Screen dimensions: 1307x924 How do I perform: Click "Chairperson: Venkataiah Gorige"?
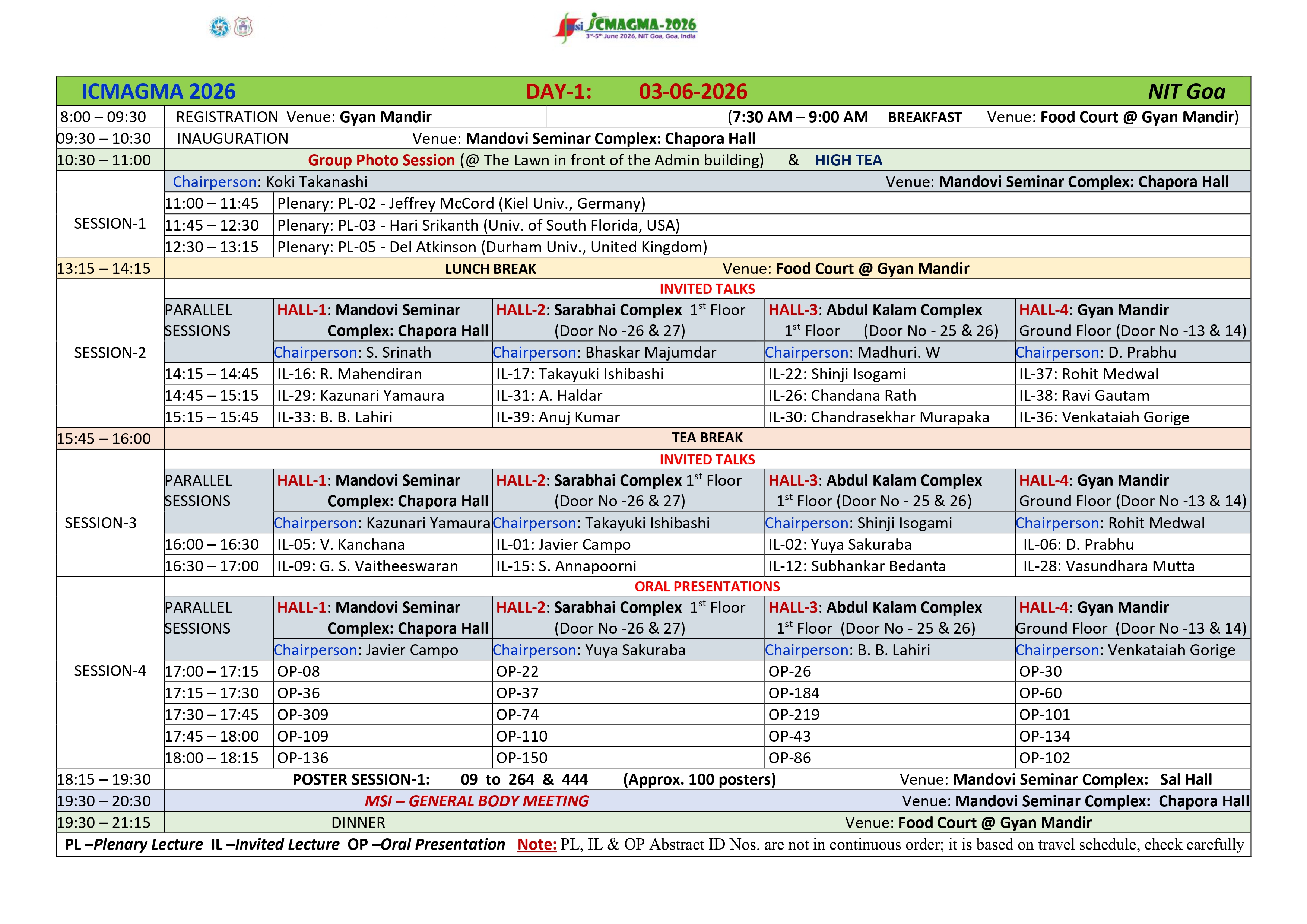[1125, 650]
